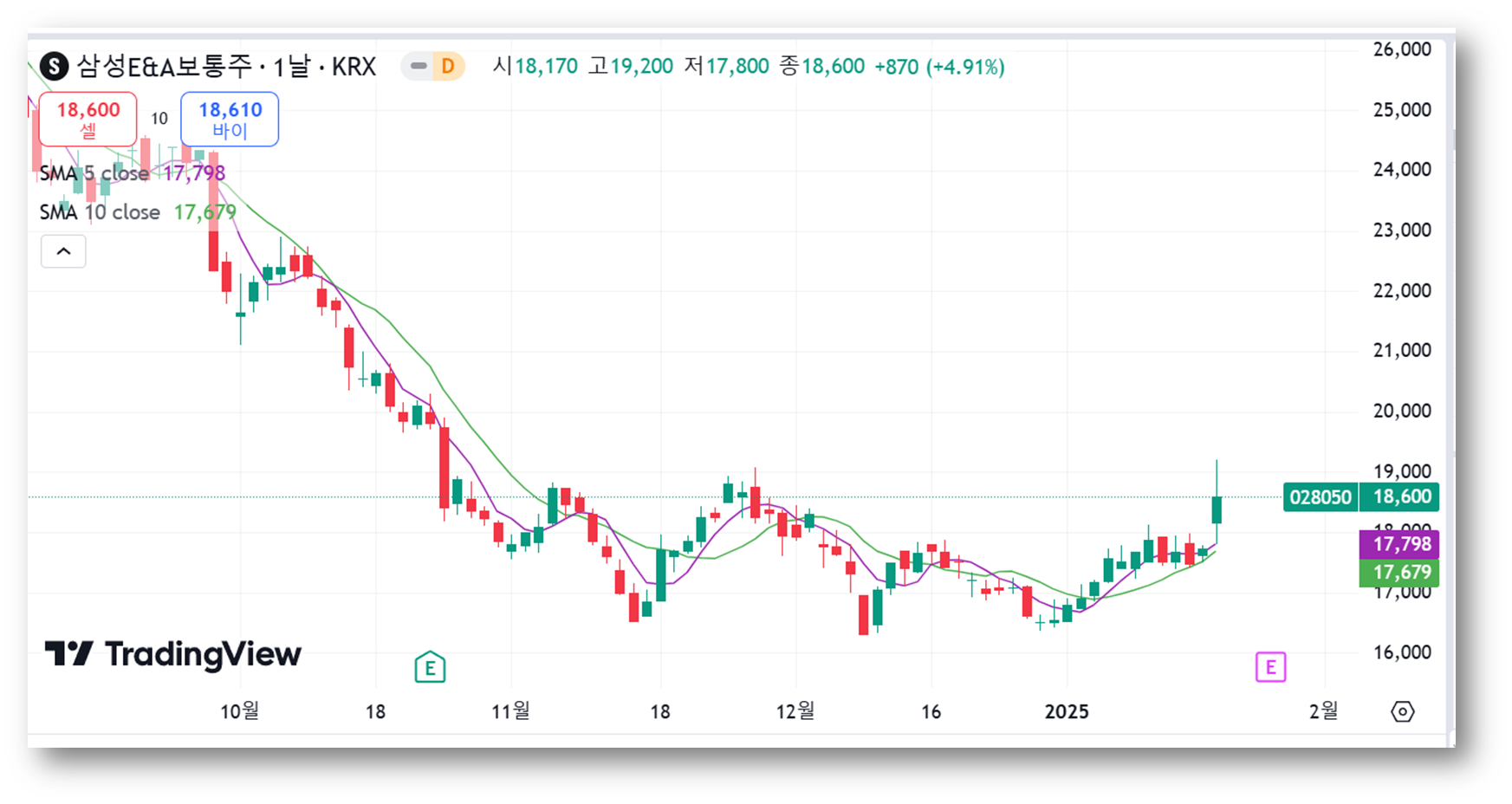Image resolution: width=1512 pixels, height=804 pixels.
Task: Click the 저17,800 low value
Action: click(x=726, y=67)
